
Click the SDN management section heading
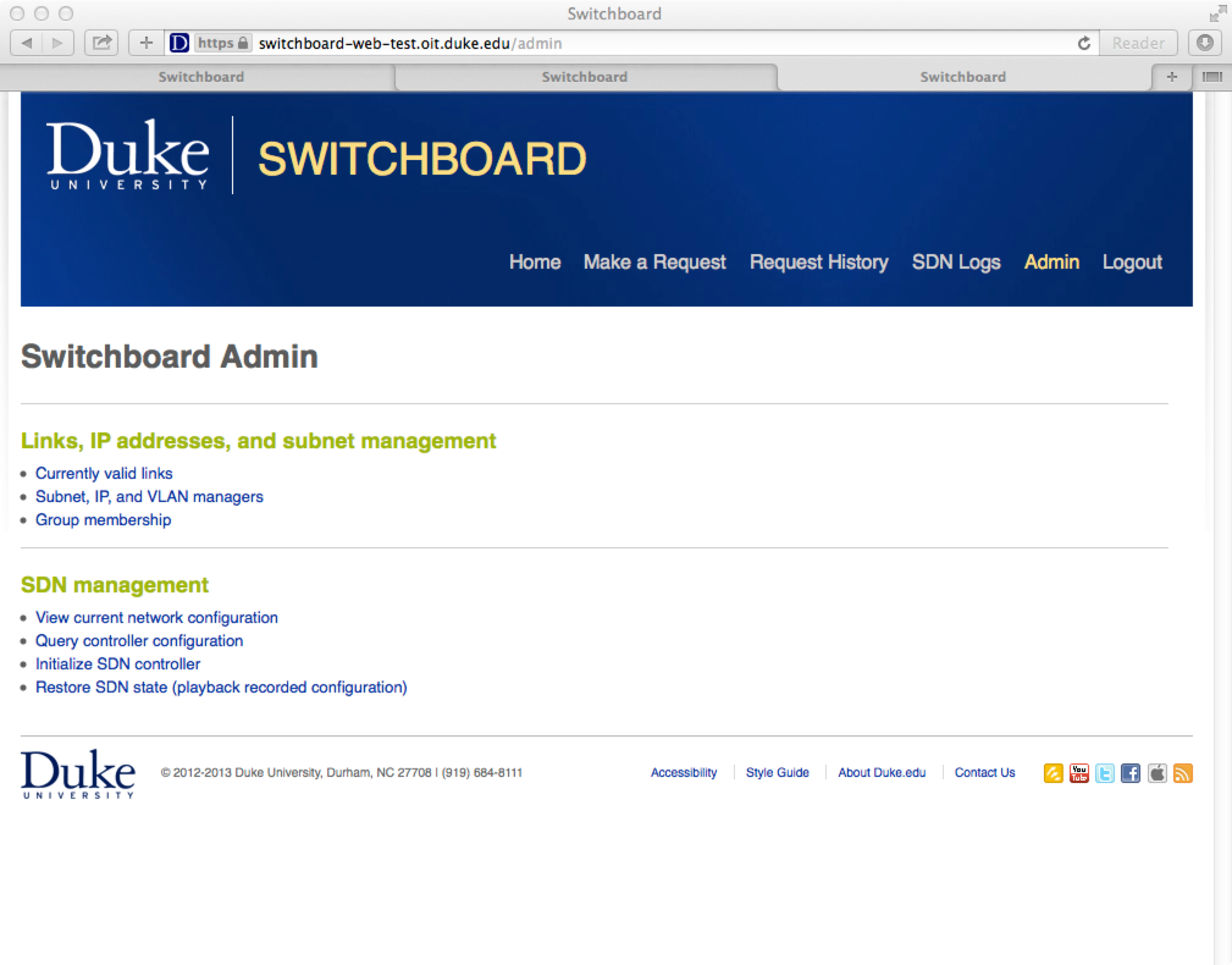point(115,585)
